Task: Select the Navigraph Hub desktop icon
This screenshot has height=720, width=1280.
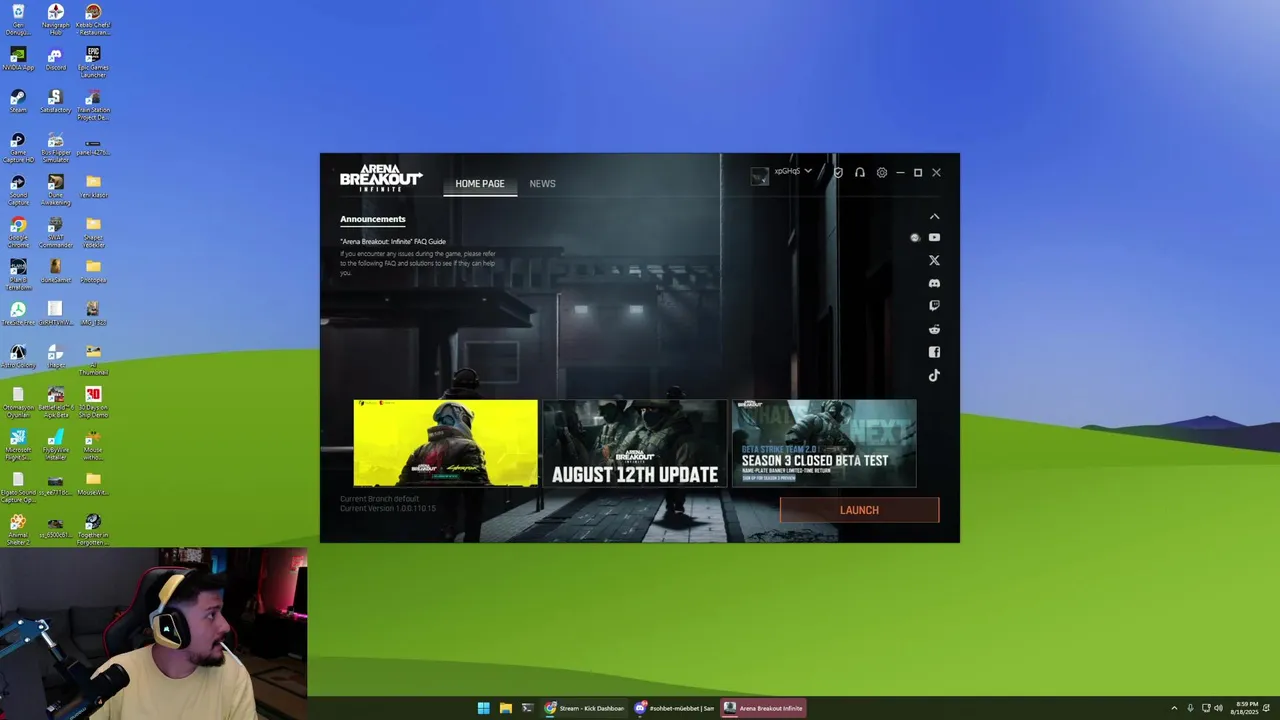Action: click(x=55, y=19)
